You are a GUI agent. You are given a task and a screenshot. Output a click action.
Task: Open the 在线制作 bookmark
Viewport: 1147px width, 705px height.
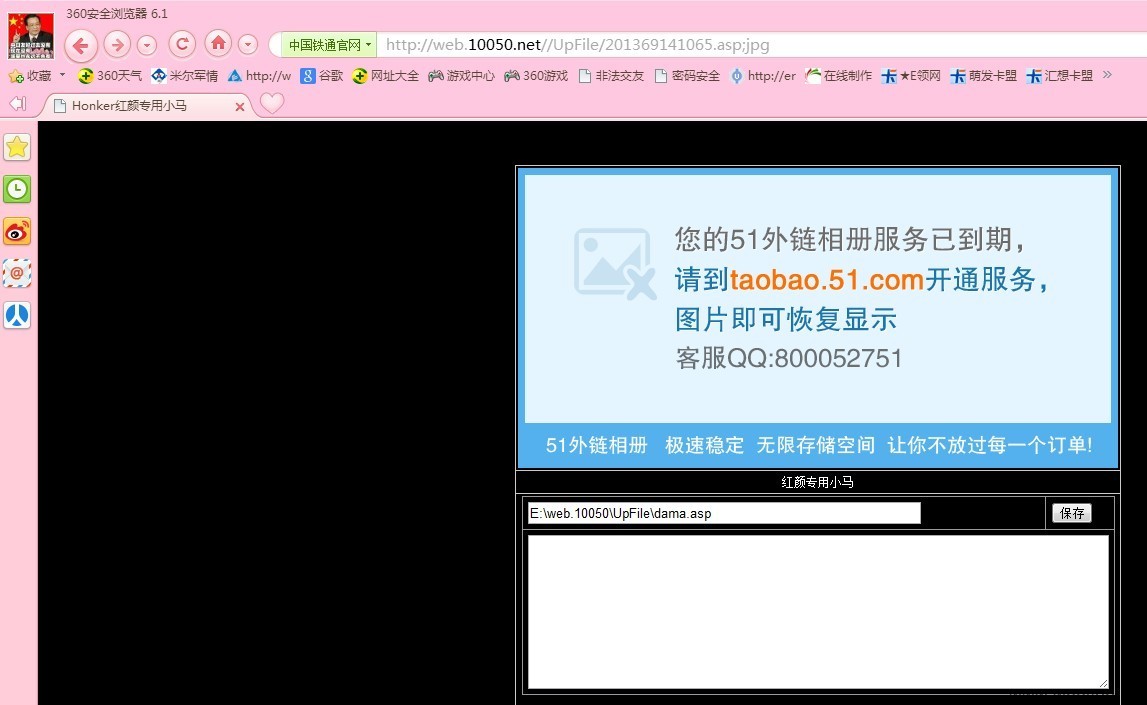(838, 75)
